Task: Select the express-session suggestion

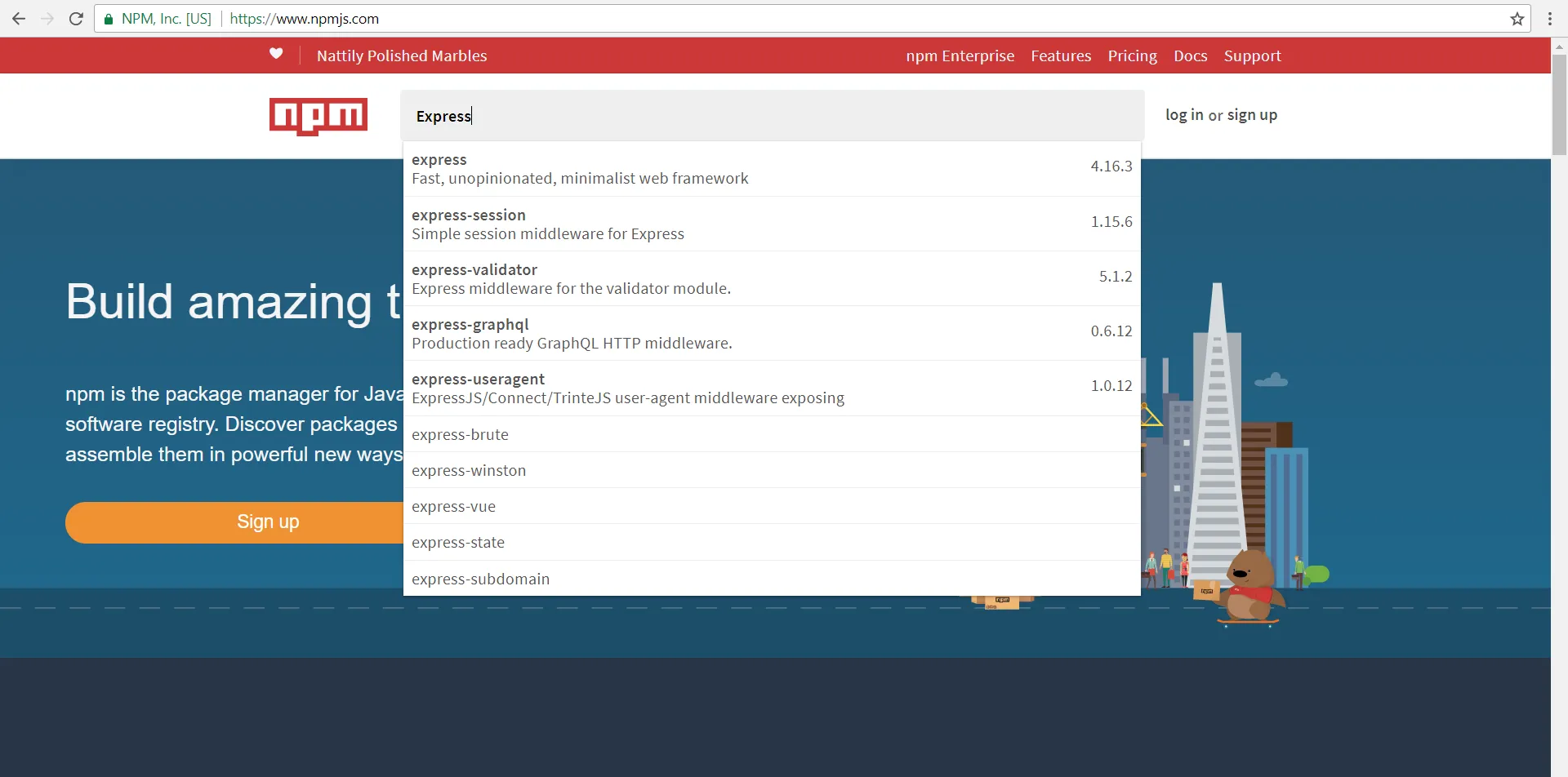Action: 772,224
